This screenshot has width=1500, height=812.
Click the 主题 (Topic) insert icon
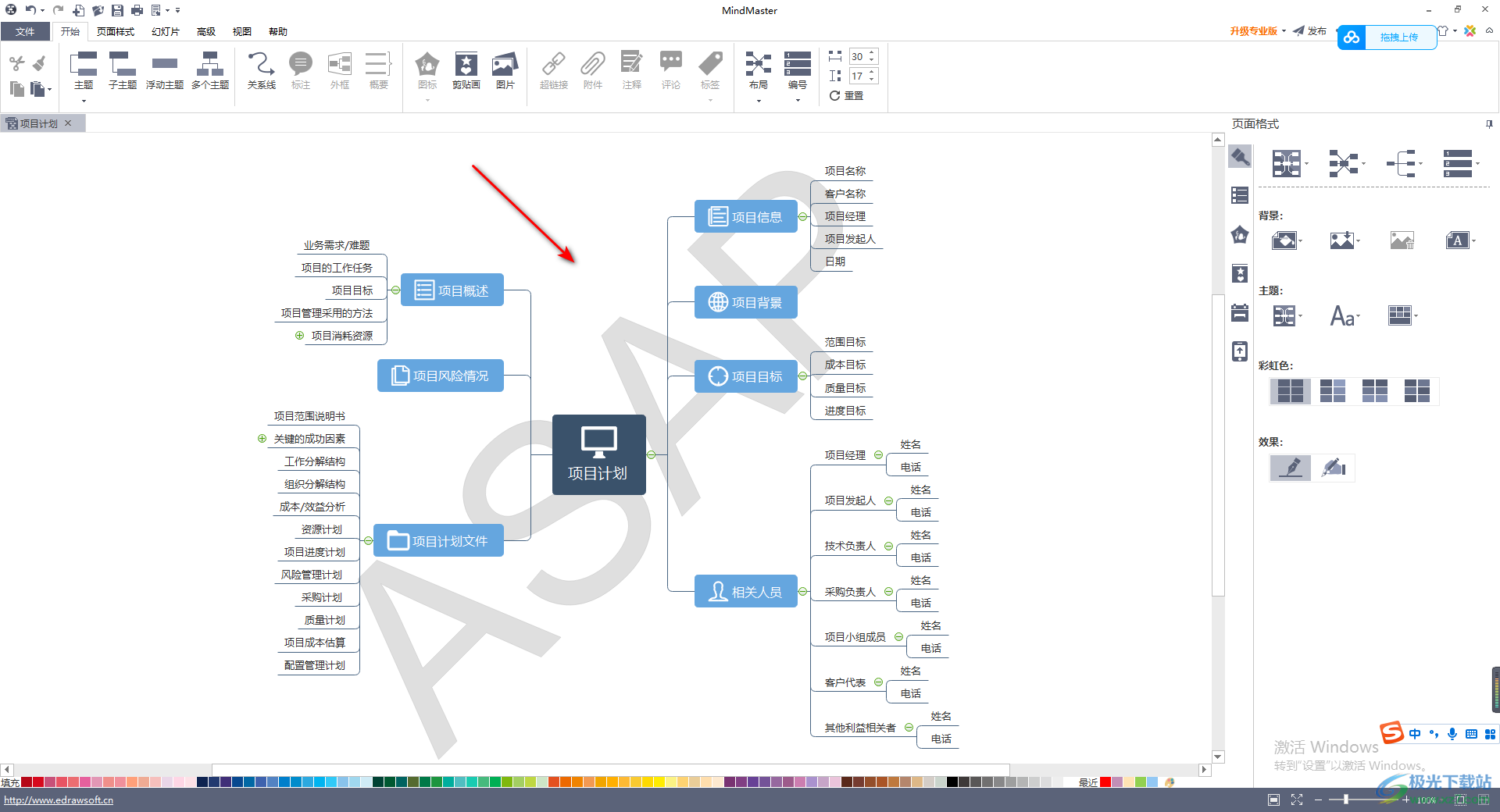pos(84,63)
